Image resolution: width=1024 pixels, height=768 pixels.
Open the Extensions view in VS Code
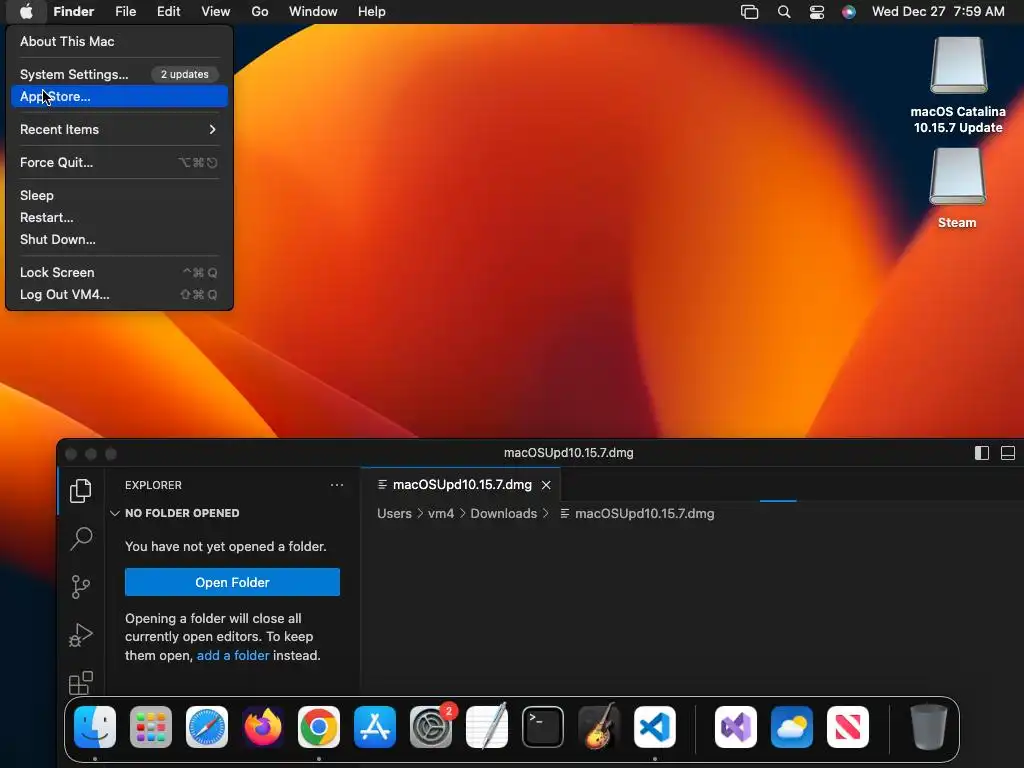(80, 682)
